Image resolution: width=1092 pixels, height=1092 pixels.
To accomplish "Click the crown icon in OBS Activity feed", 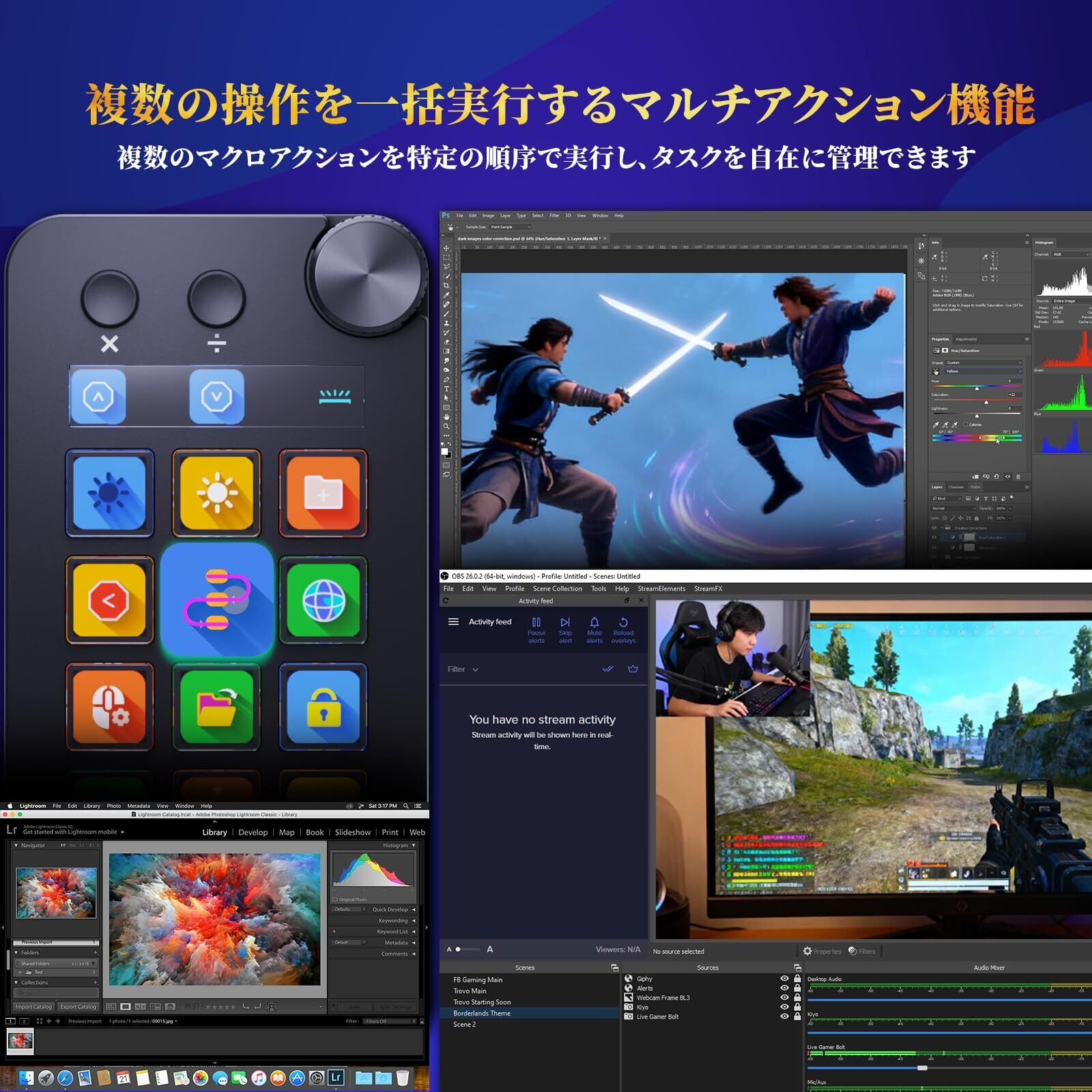I will pyautogui.click(x=633, y=669).
